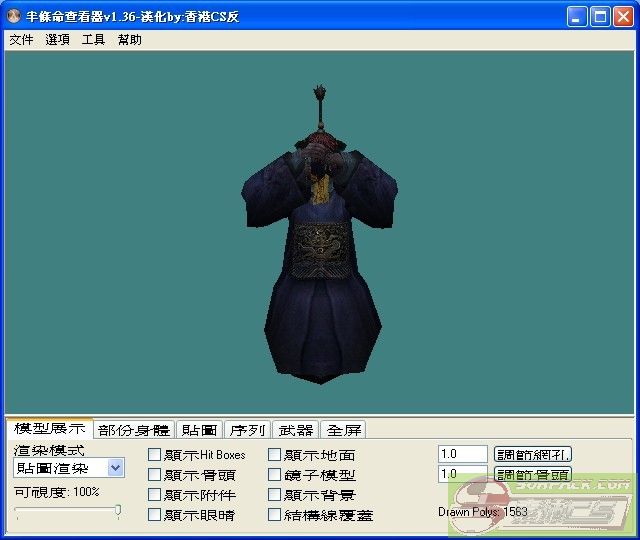This screenshot has width=640, height=540.
Task: Open the 全屏 (Fullscreen) tab
Action: 345,430
